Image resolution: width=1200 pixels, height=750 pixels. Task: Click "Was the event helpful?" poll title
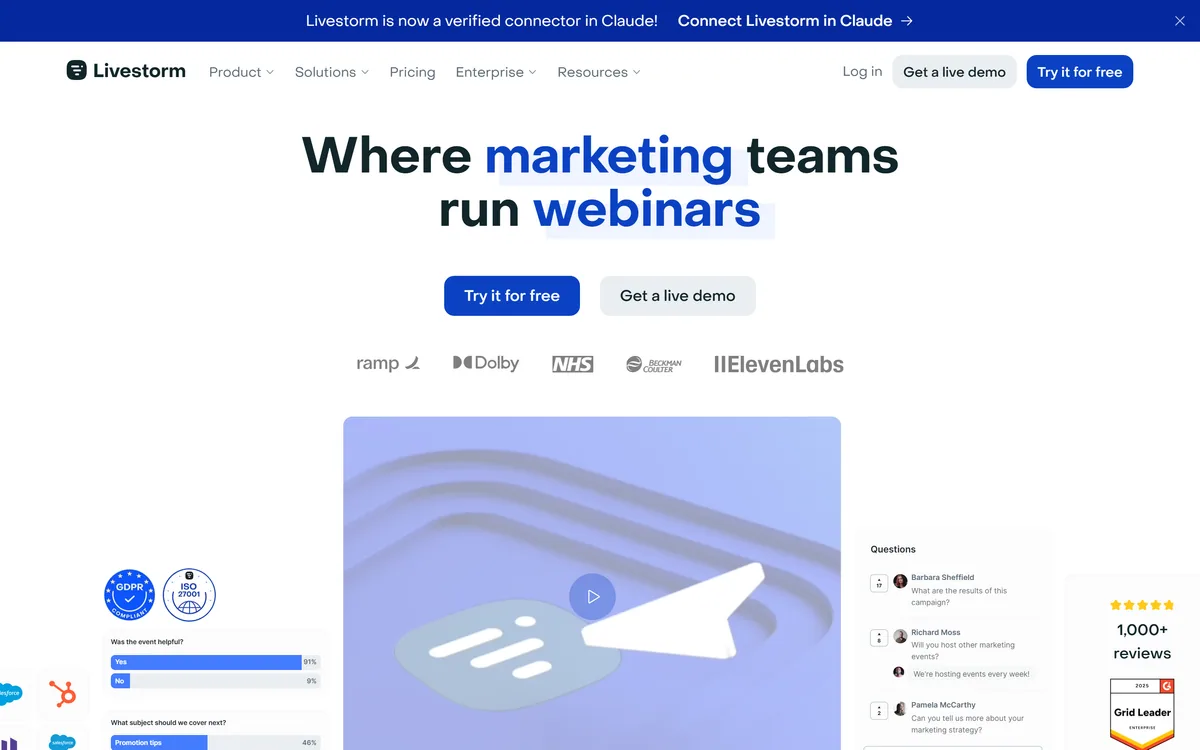[147, 641]
